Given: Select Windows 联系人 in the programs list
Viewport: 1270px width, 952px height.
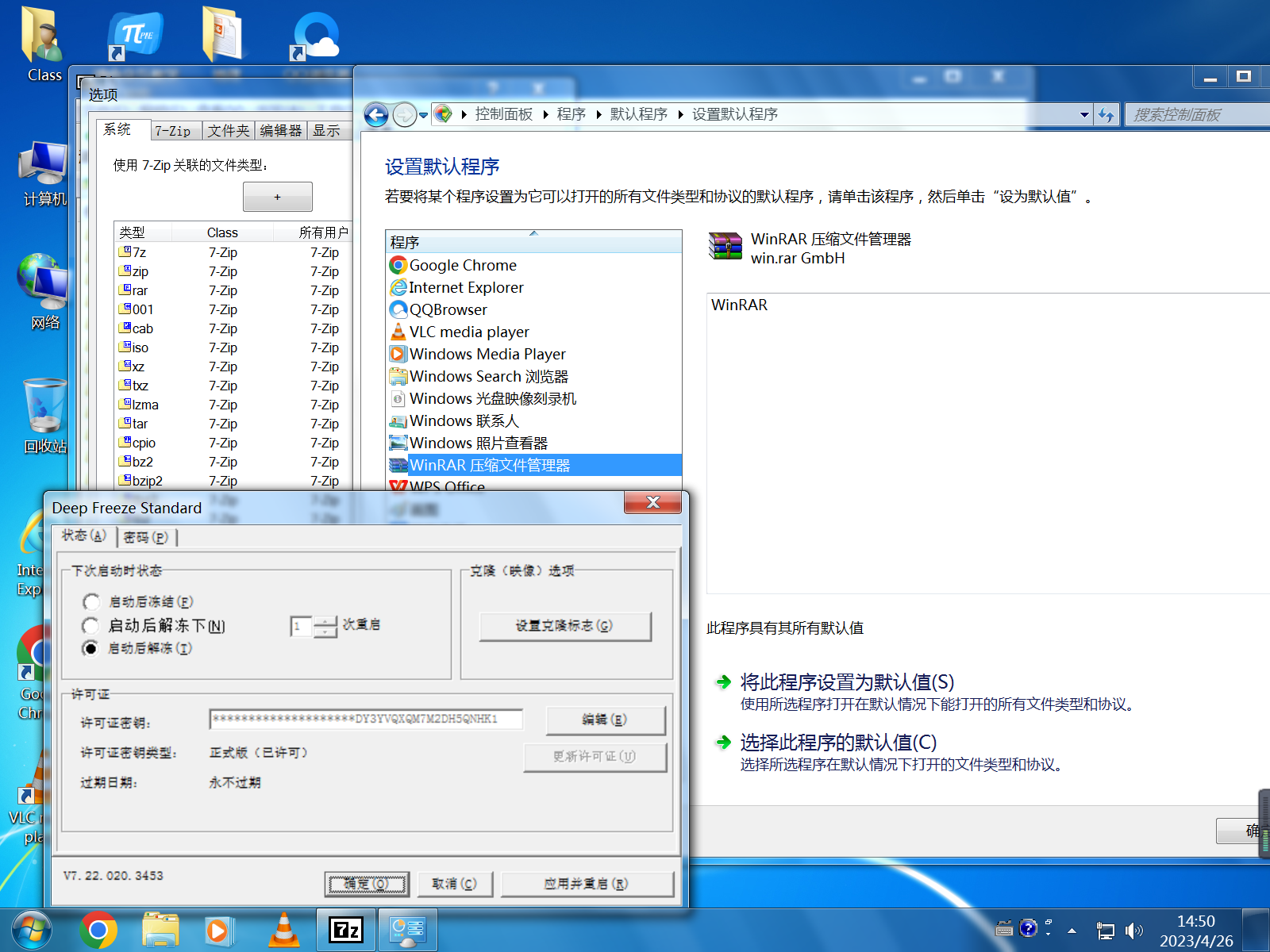Looking at the screenshot, I should [533, 420].
